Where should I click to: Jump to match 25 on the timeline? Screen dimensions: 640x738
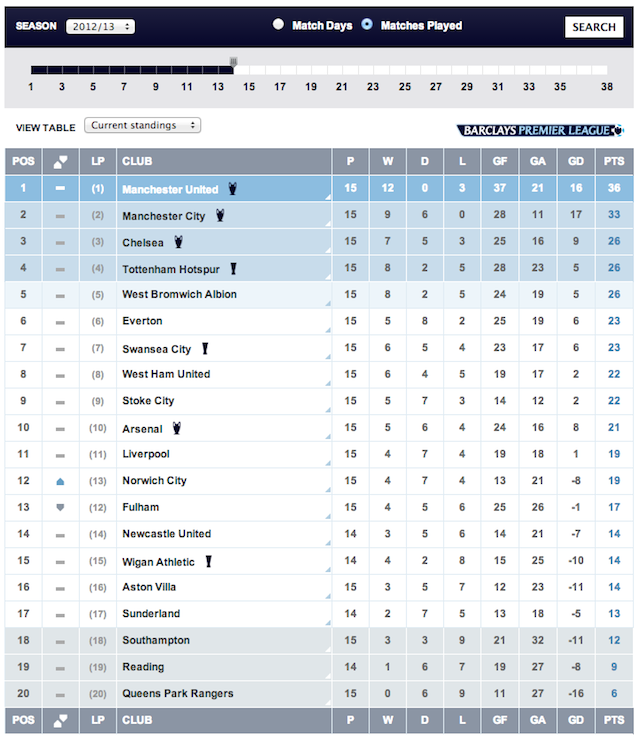[x=405, y=87]
